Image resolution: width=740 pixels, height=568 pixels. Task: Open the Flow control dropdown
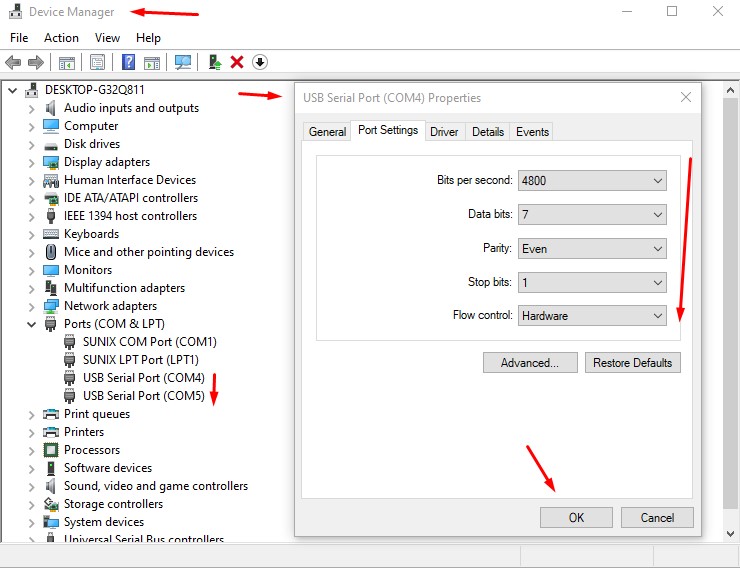pos(592,316)
